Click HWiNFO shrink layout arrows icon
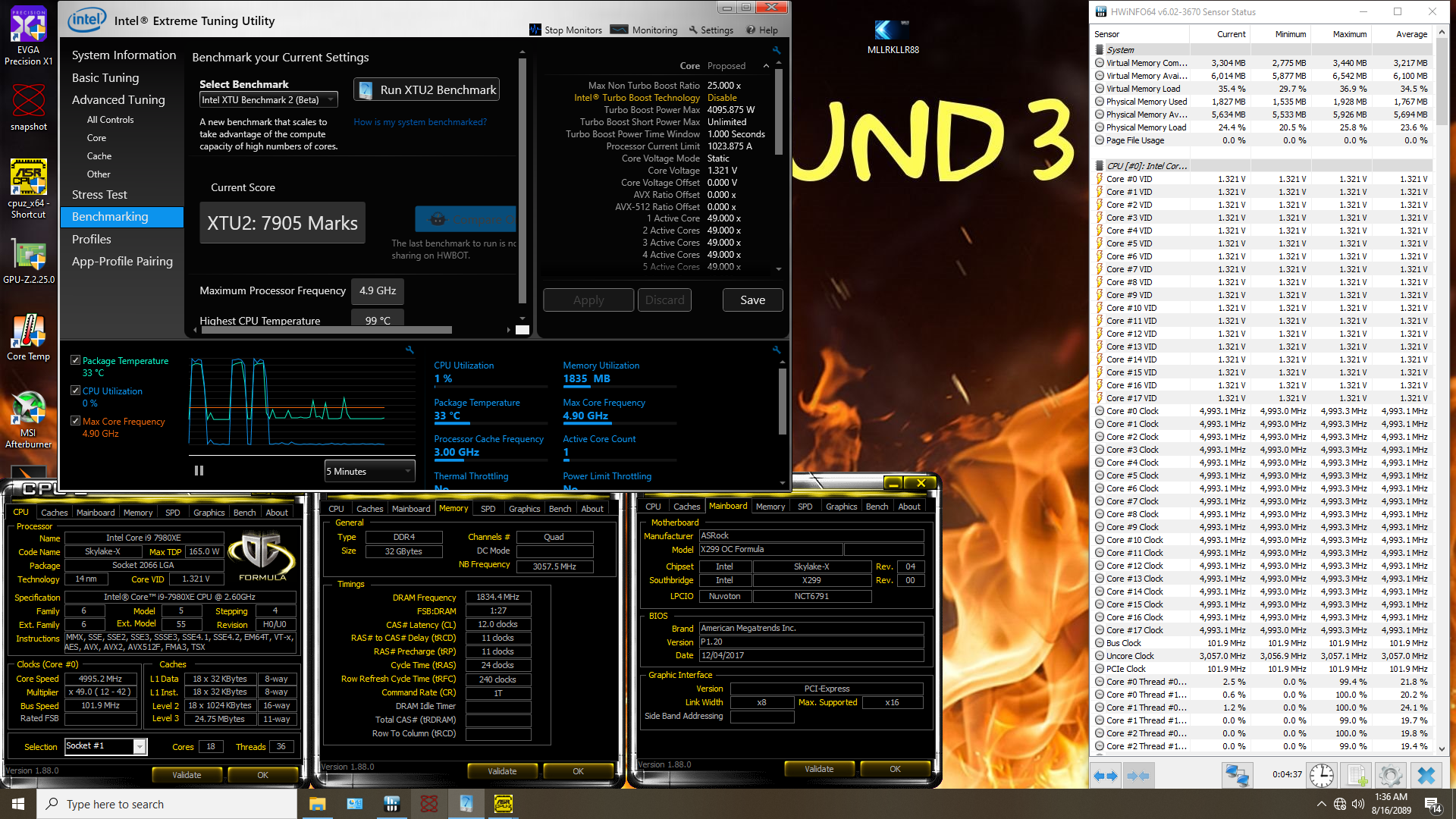 (x=1138, y=776)
